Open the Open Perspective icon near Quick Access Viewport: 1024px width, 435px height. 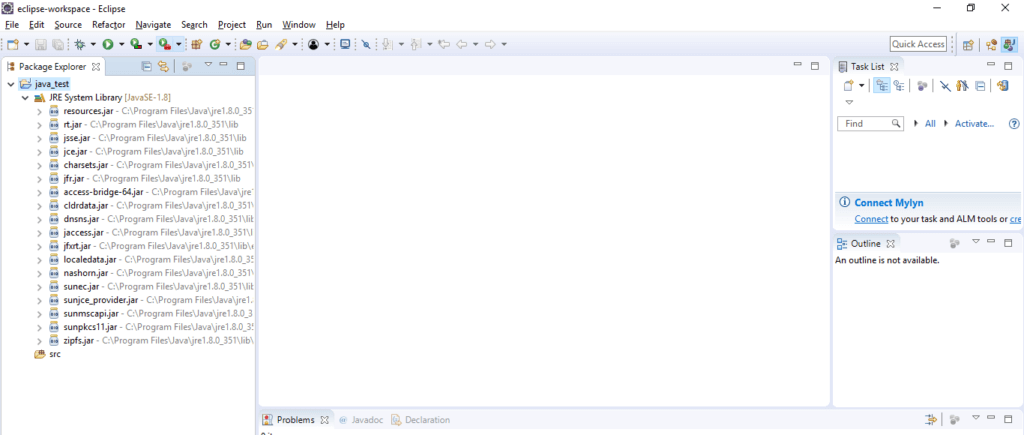point(968,44)
